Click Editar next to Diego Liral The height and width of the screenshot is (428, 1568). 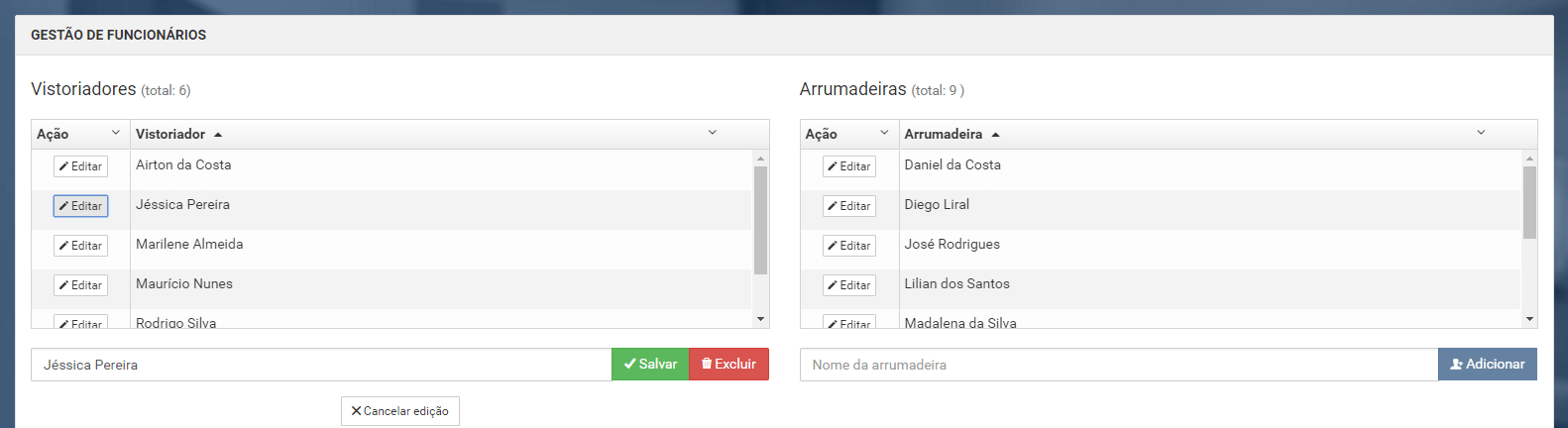pyautogui.click(x=848, y=206)
